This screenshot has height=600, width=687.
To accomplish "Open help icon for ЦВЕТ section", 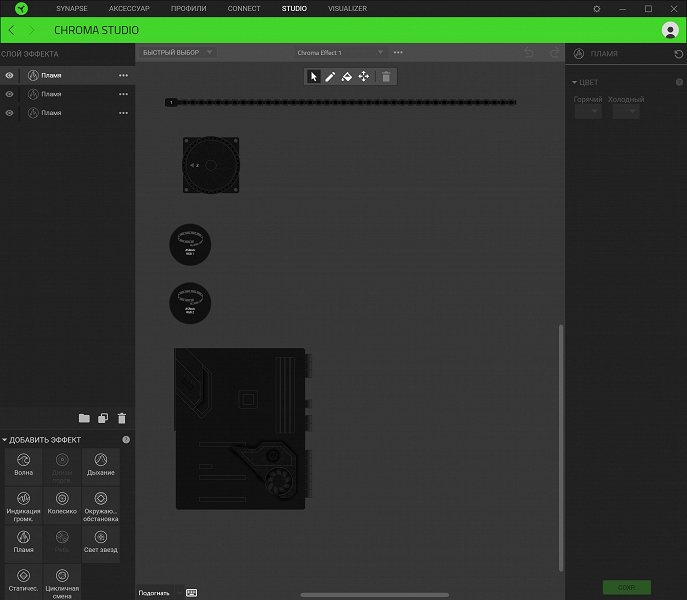I will click(679, 82).
